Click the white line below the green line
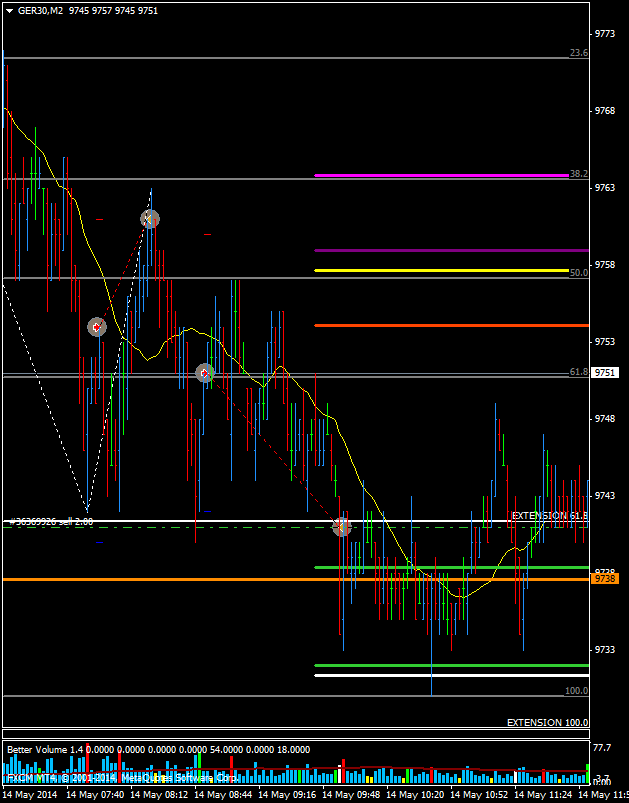 click(450, 676)
